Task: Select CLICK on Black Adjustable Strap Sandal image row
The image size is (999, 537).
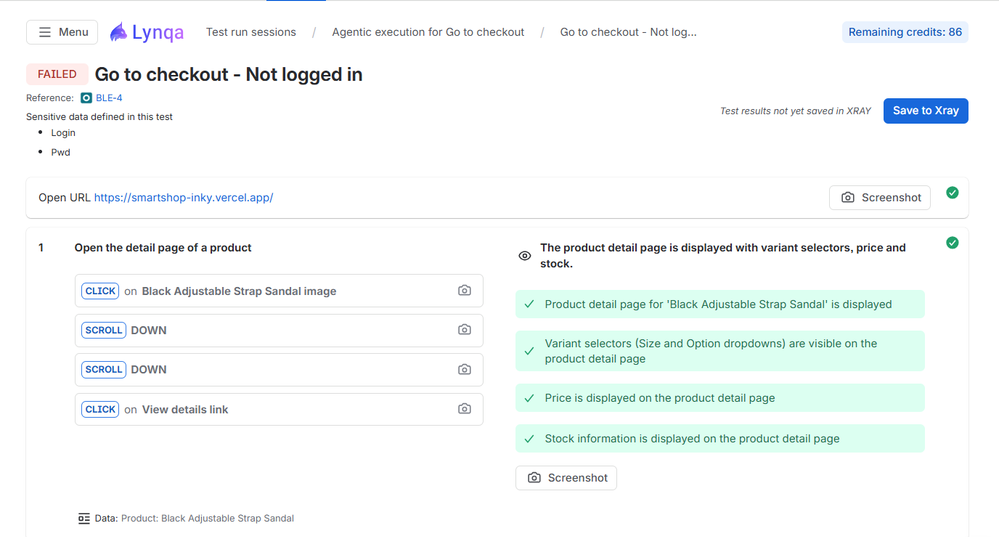Action: pos(279,290)
